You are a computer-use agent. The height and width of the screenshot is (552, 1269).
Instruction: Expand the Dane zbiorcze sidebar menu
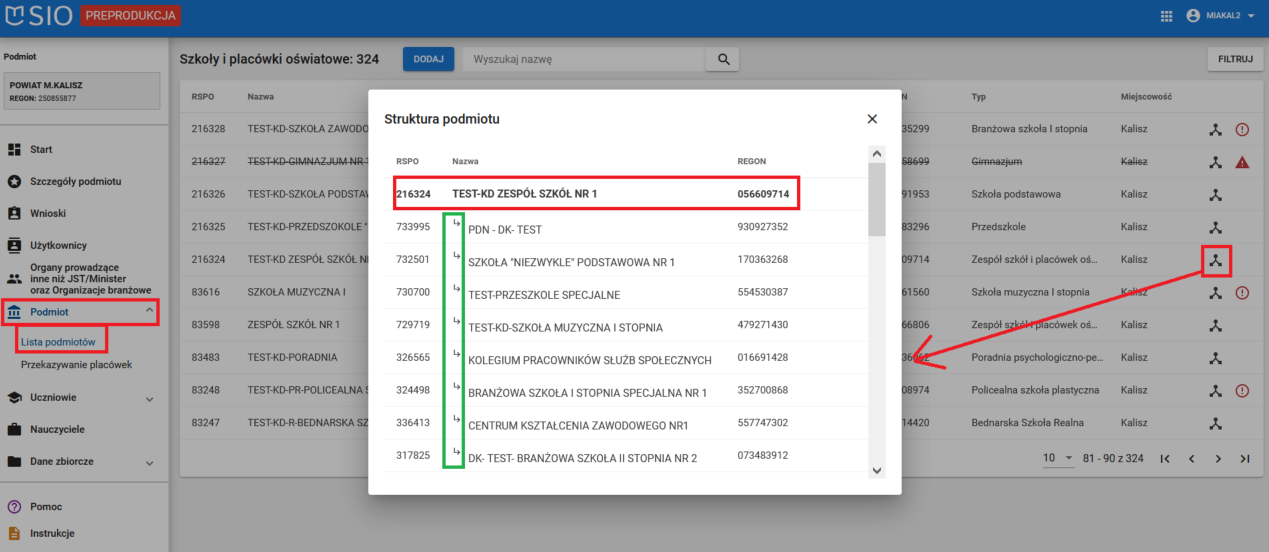pyautogui.click(x=150, y=463)
